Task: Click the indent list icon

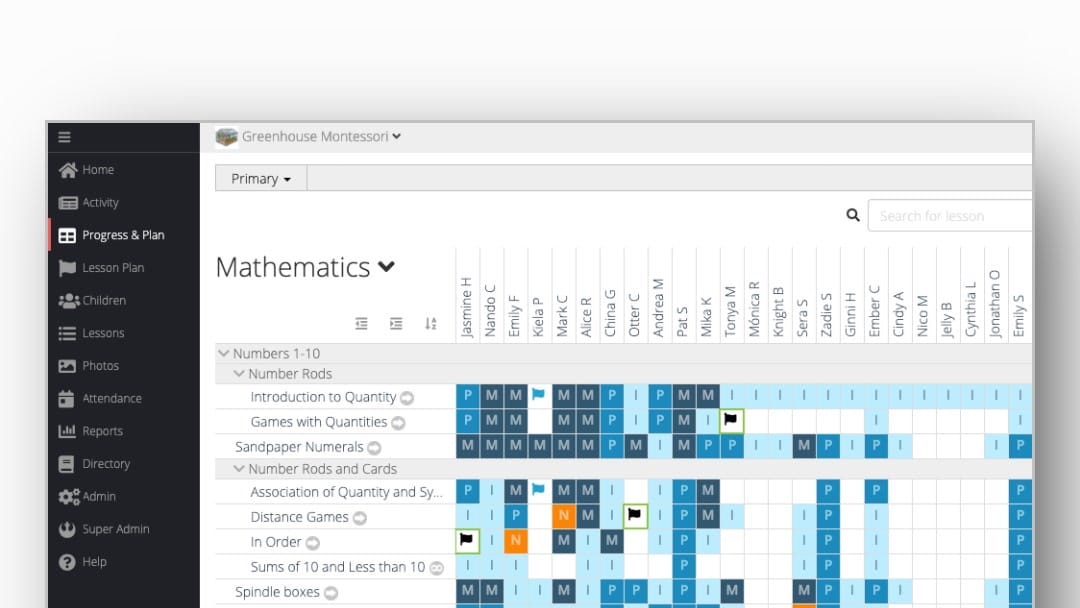Action: coord(396,324)
